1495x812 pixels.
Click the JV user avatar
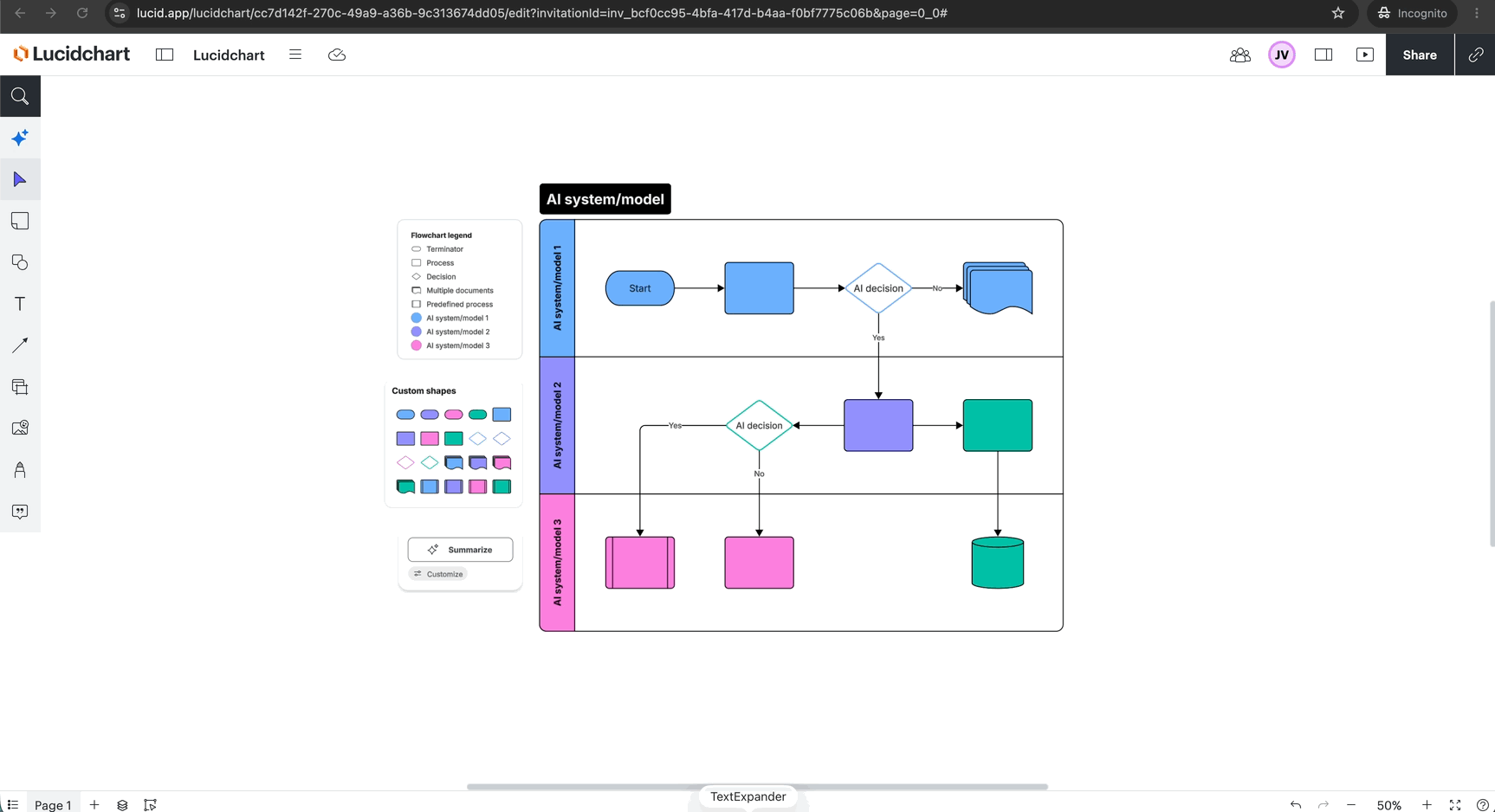point(1282,55)
